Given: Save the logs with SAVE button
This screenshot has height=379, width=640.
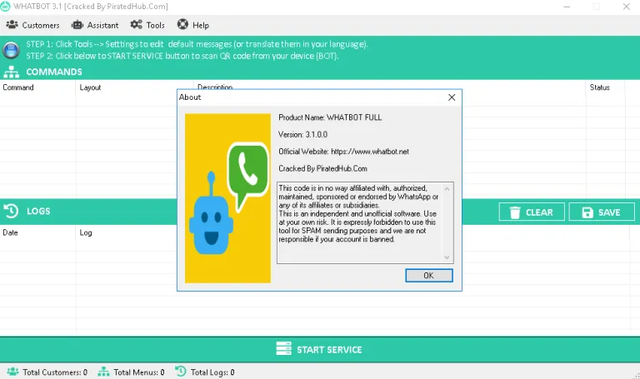Looking at the screenshot, I should pos(602,212).
